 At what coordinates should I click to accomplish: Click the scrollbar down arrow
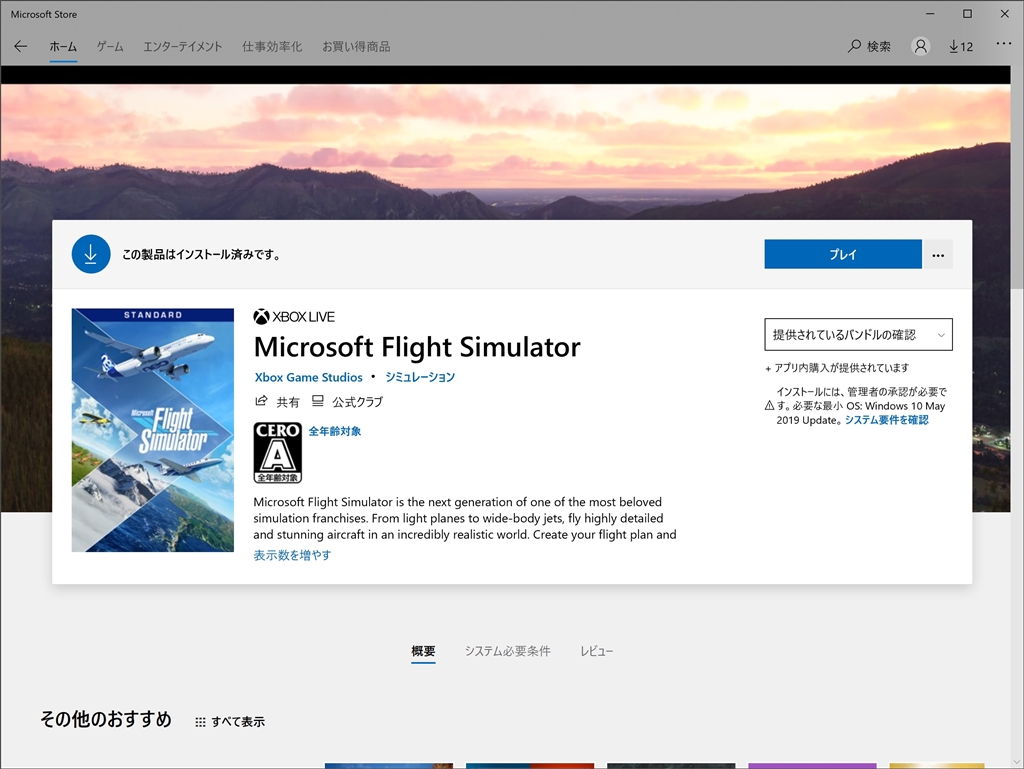(x=1017, y=762)
